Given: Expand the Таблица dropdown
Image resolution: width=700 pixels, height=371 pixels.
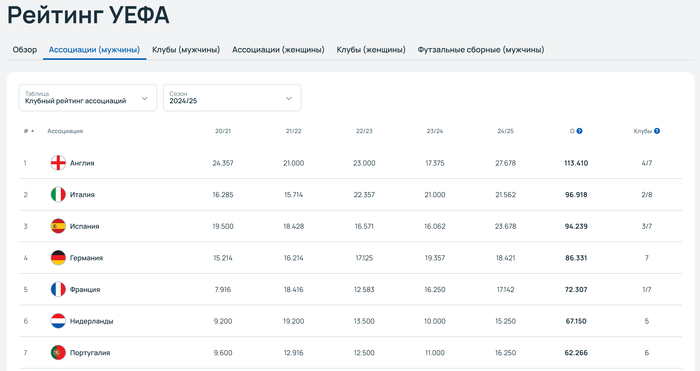Looking at the screenshot, I should point(88,98).
